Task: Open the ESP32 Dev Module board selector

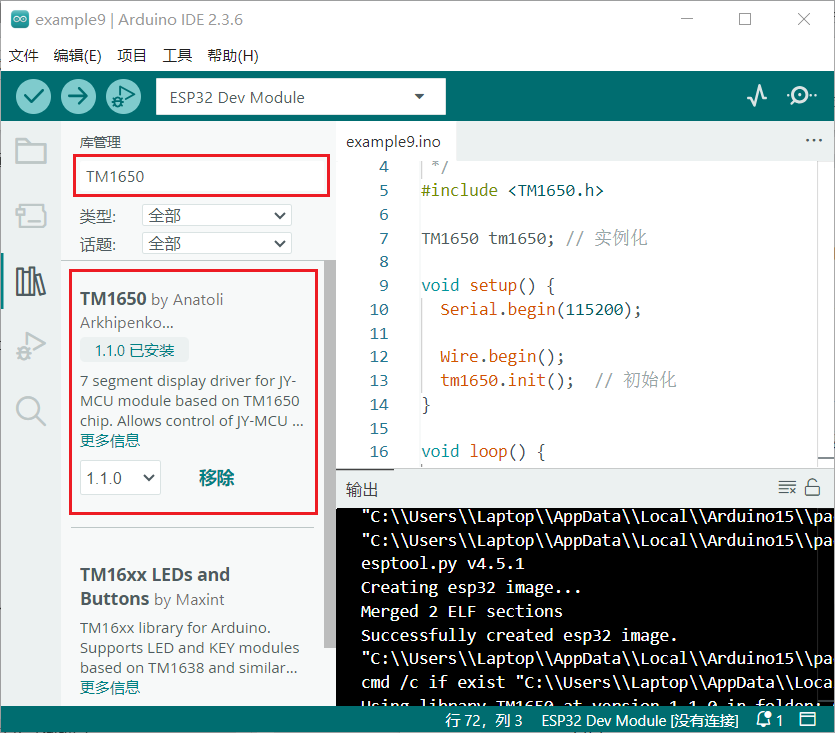Action: (301, 96)
